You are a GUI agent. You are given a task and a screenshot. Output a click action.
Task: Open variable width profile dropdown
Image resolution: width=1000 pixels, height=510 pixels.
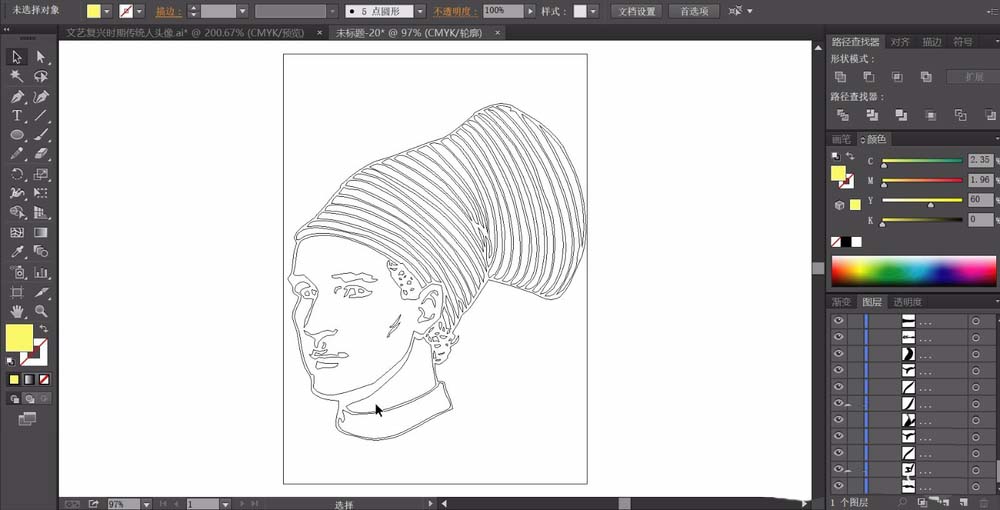[x=333, y=11]
